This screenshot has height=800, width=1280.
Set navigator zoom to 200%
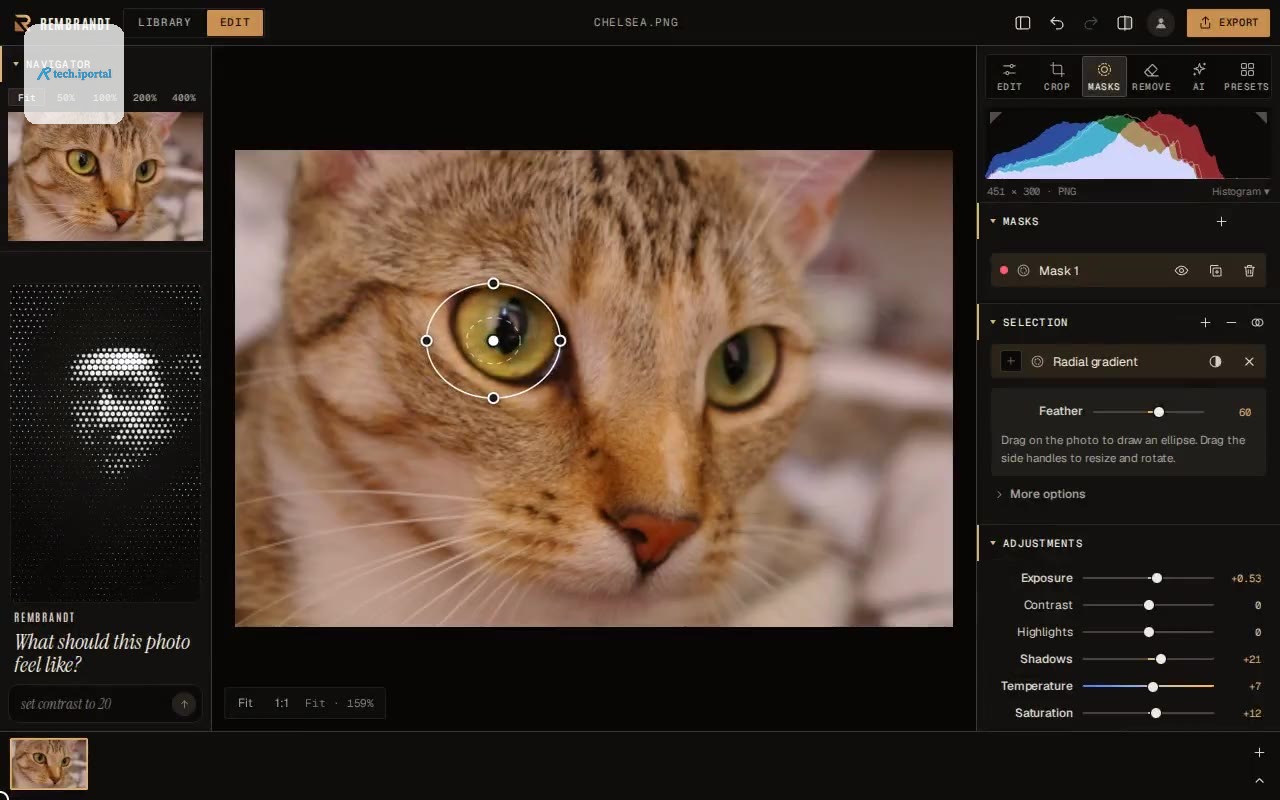click(145, 98)
